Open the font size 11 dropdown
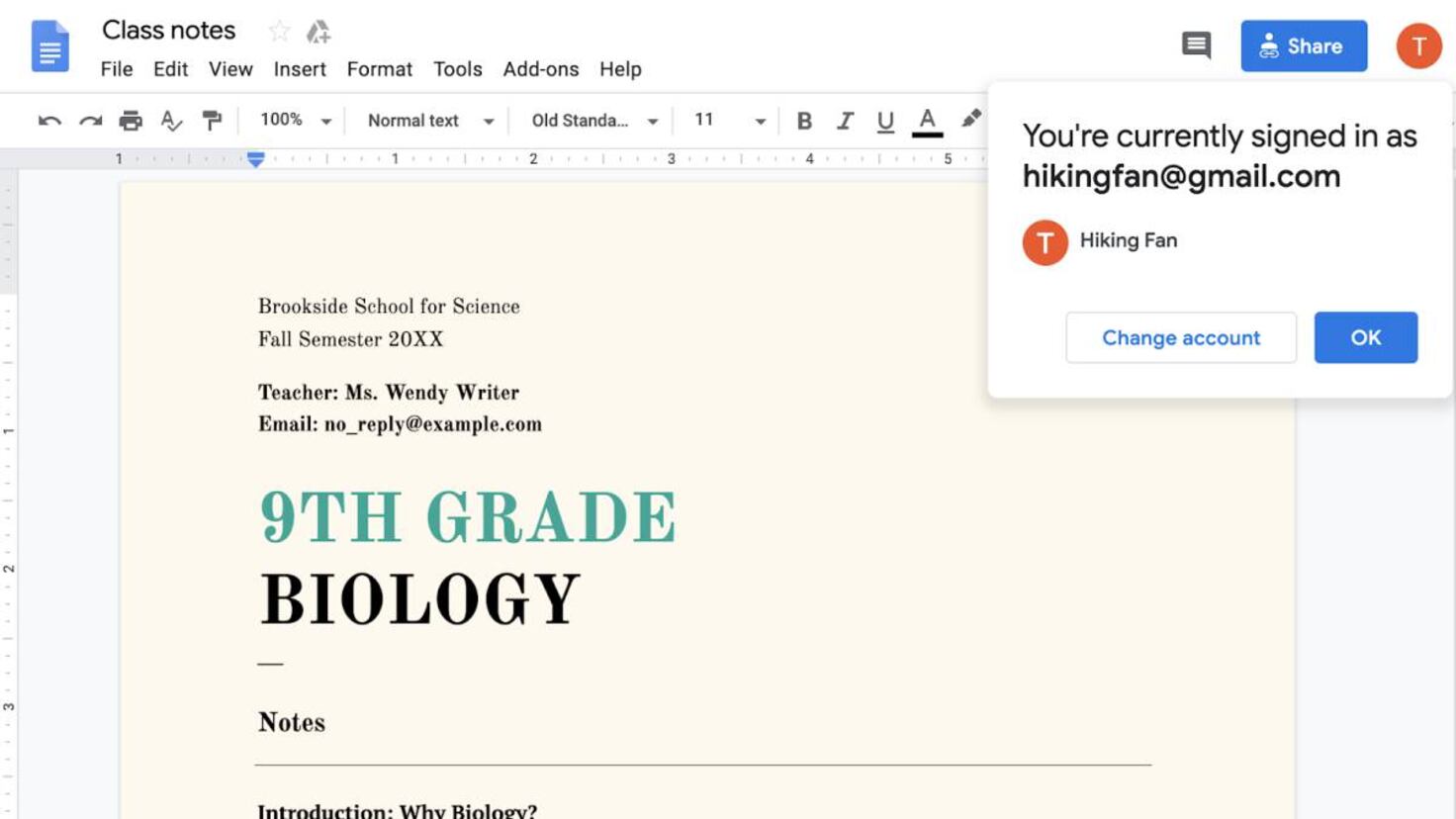The image size is (1456, 819). click(x=729, y=121)
